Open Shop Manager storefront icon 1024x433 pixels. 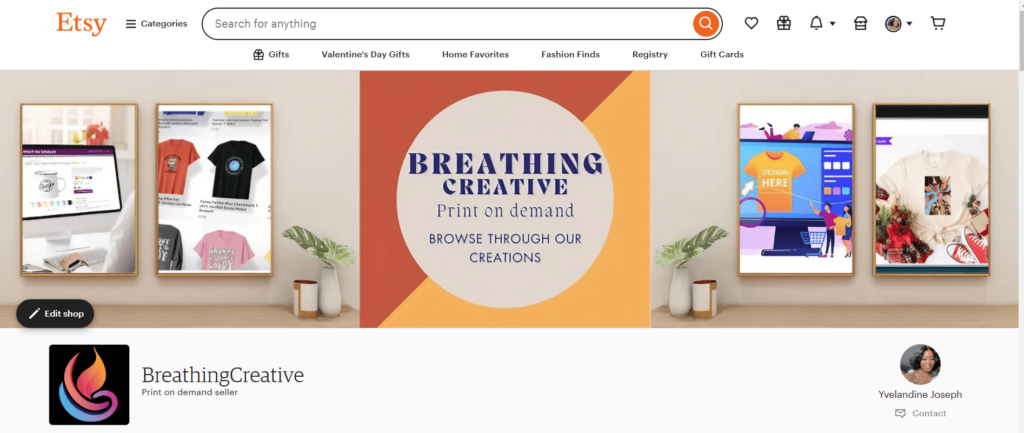click(861, 24)
